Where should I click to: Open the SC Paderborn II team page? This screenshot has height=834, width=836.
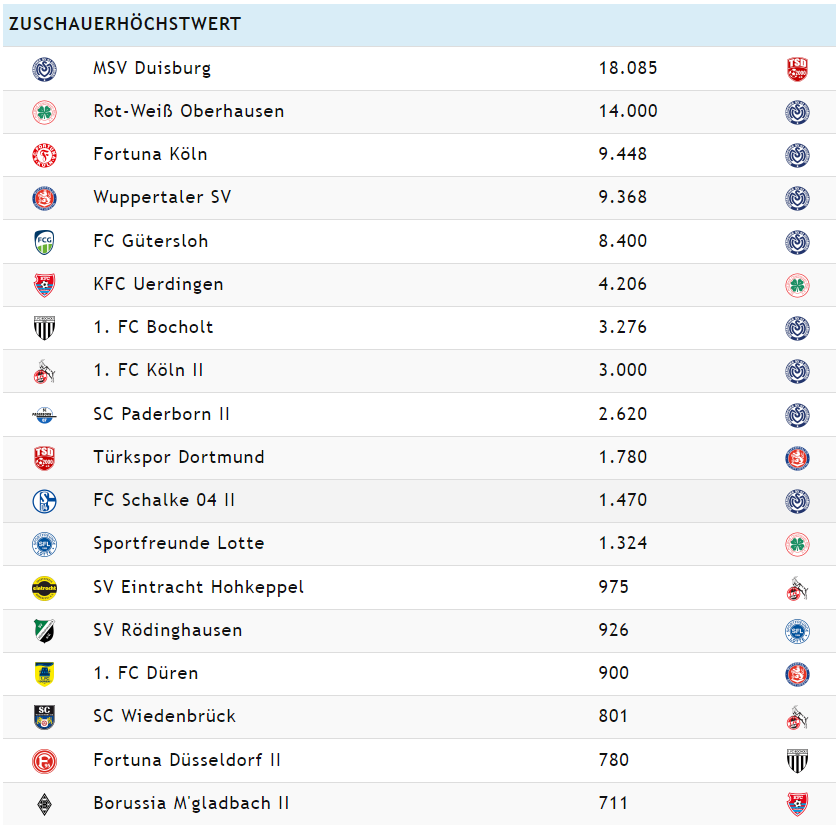(161, 414)
